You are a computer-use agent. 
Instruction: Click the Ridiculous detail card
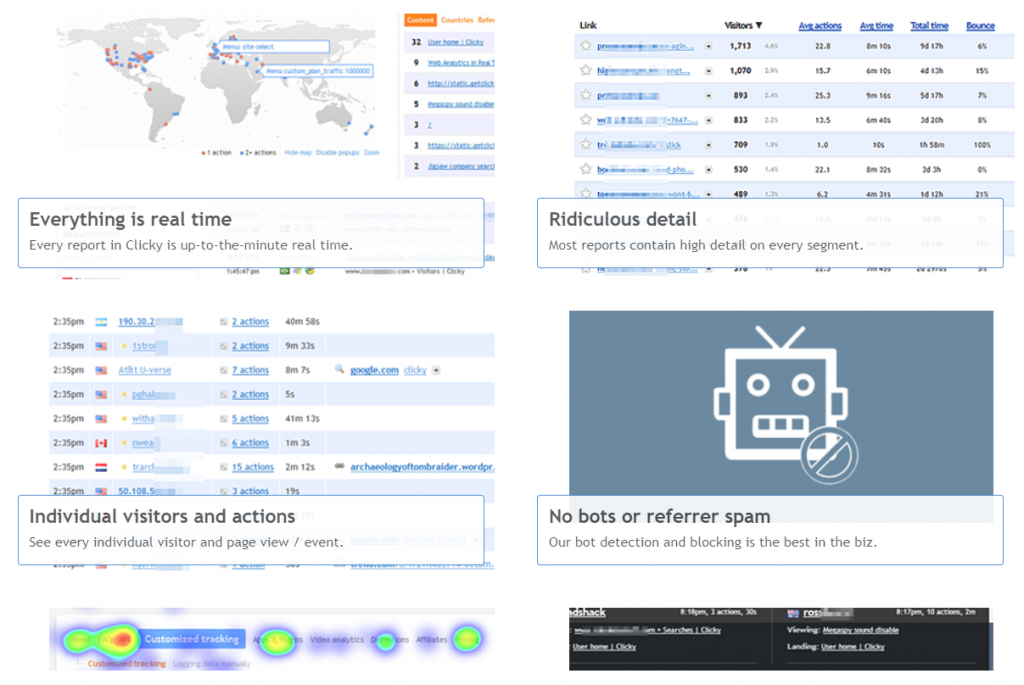click(770, 233)
